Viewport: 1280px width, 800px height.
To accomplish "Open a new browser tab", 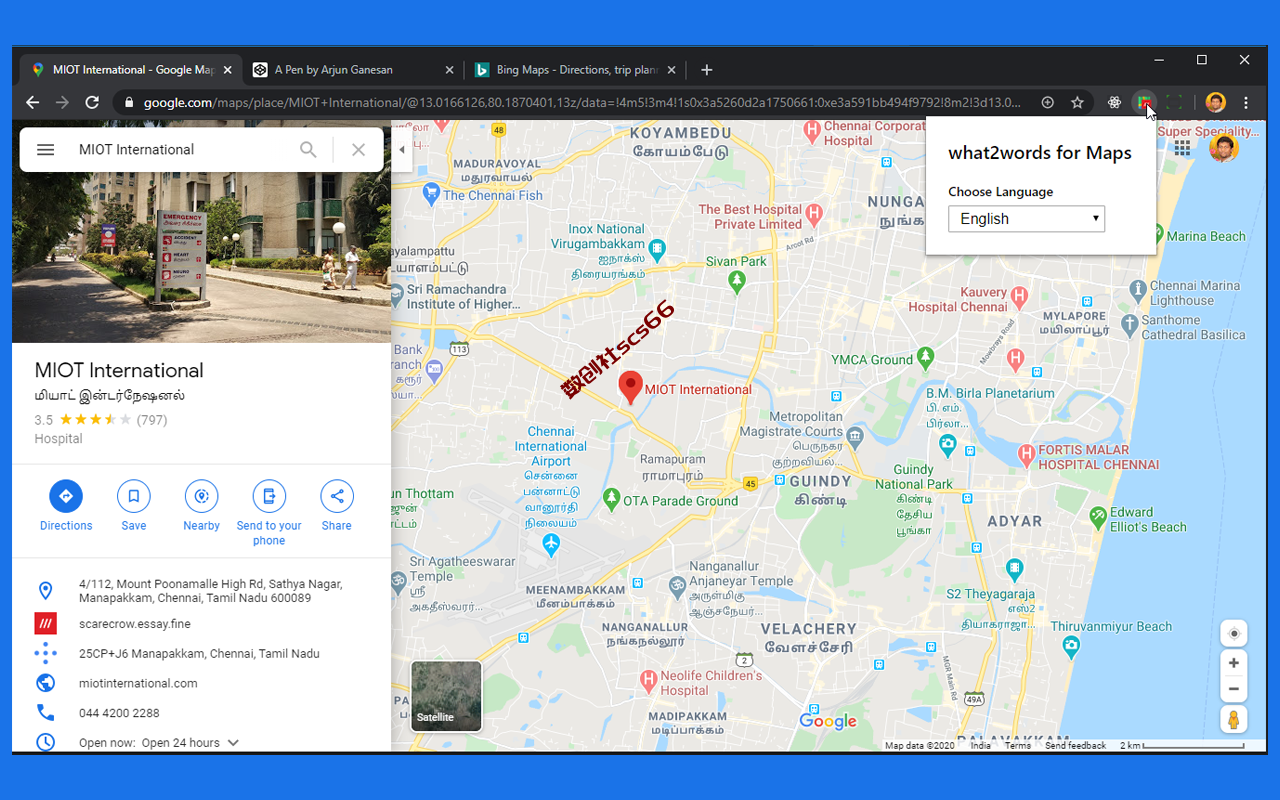I will (707, 70).
